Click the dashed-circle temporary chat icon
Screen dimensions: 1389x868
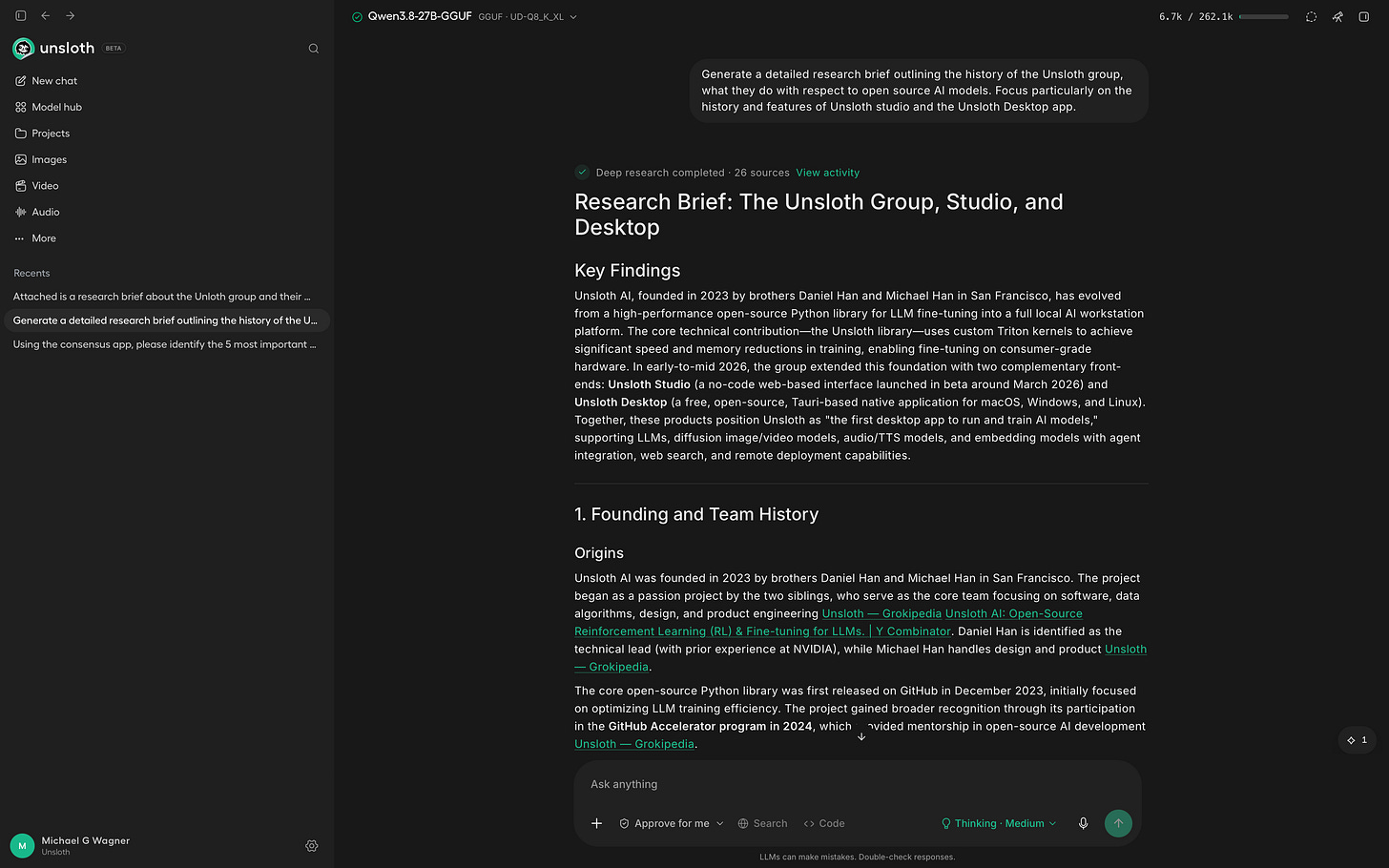[1311, 16]
